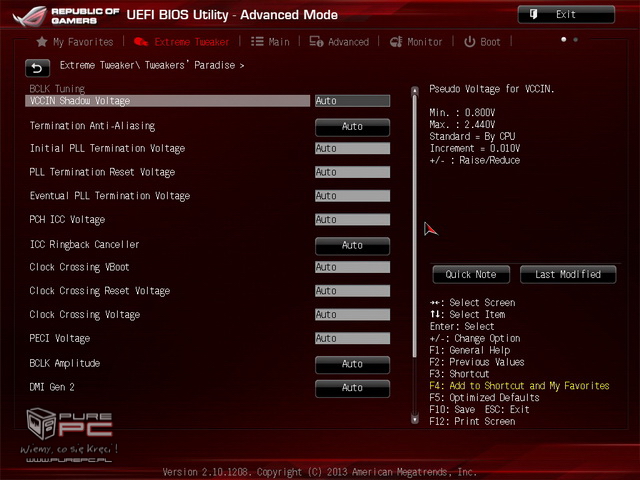640x480 pixels.
Task: Click the Last Modified button
Action: coord(568,274)
